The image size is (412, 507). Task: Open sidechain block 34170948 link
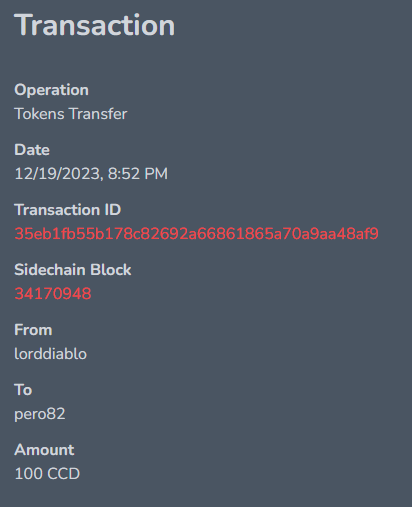pos(53,294)
